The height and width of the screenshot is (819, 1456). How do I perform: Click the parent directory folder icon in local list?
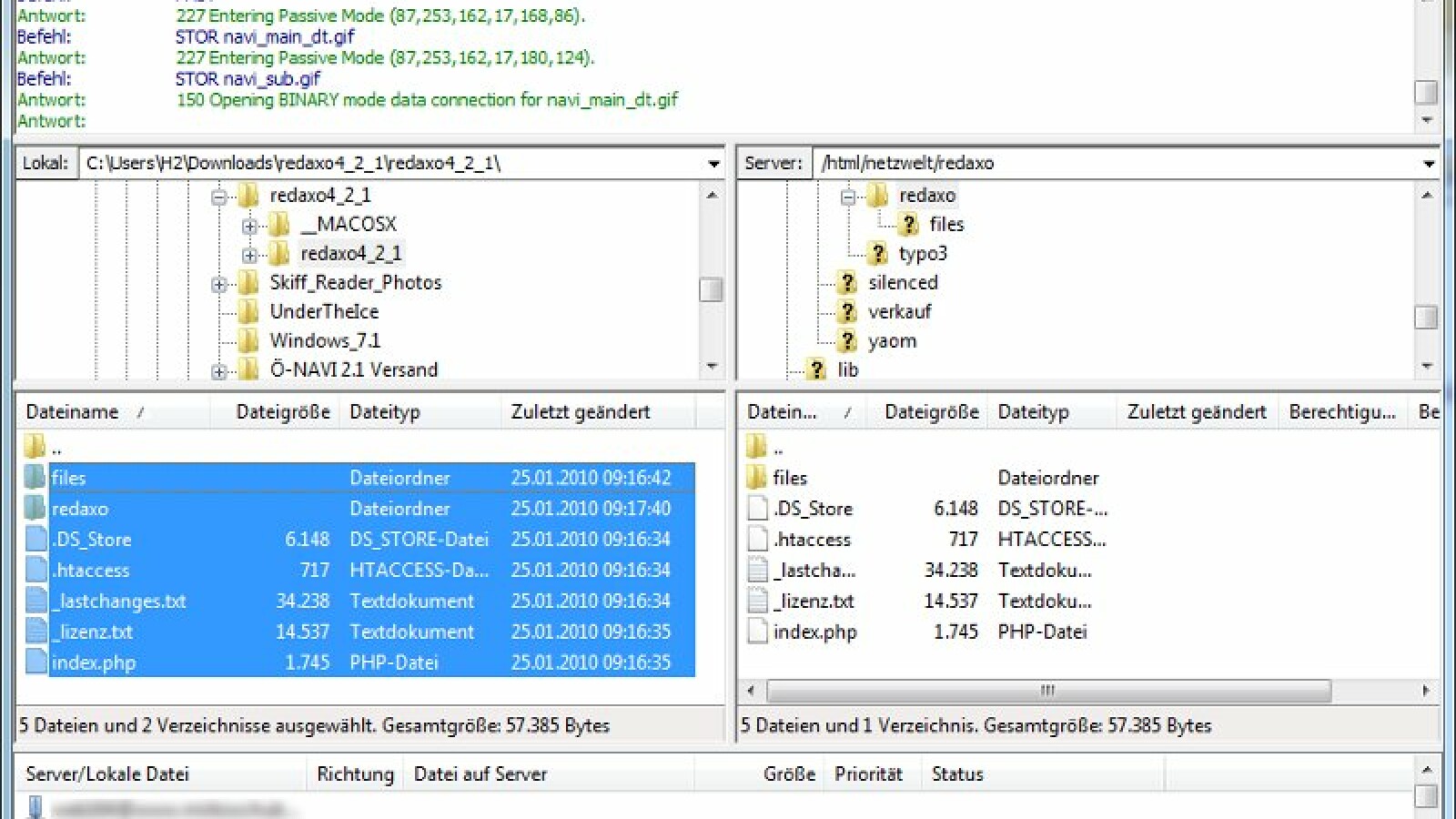point(35,447)
